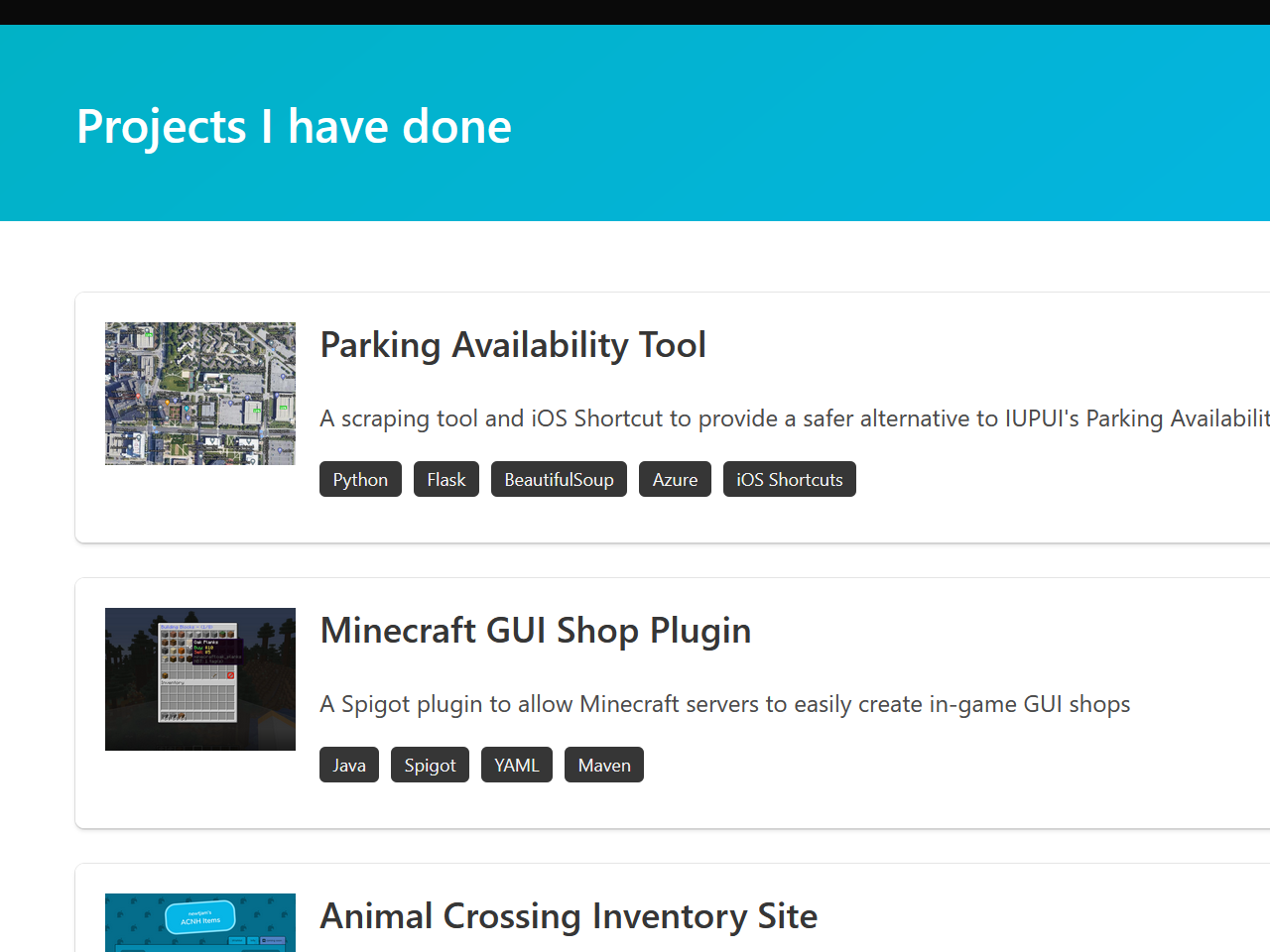Select the iOS Shortcuts tag

pos(789,480)
